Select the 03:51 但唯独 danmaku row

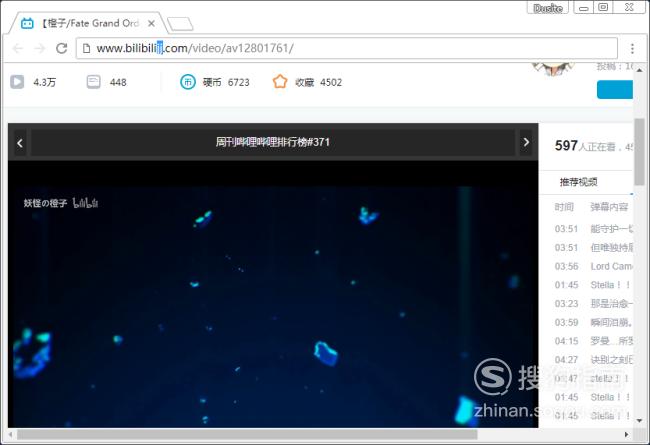click(594, 247)
